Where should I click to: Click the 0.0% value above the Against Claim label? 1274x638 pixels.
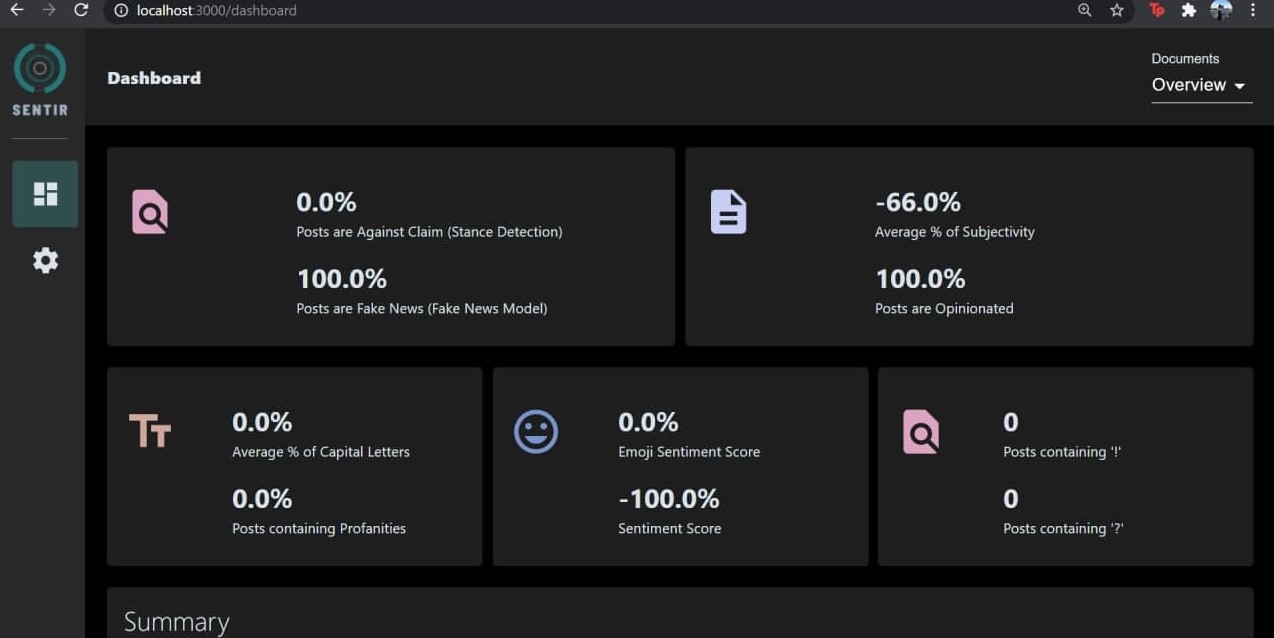click(x=326, y=202)
